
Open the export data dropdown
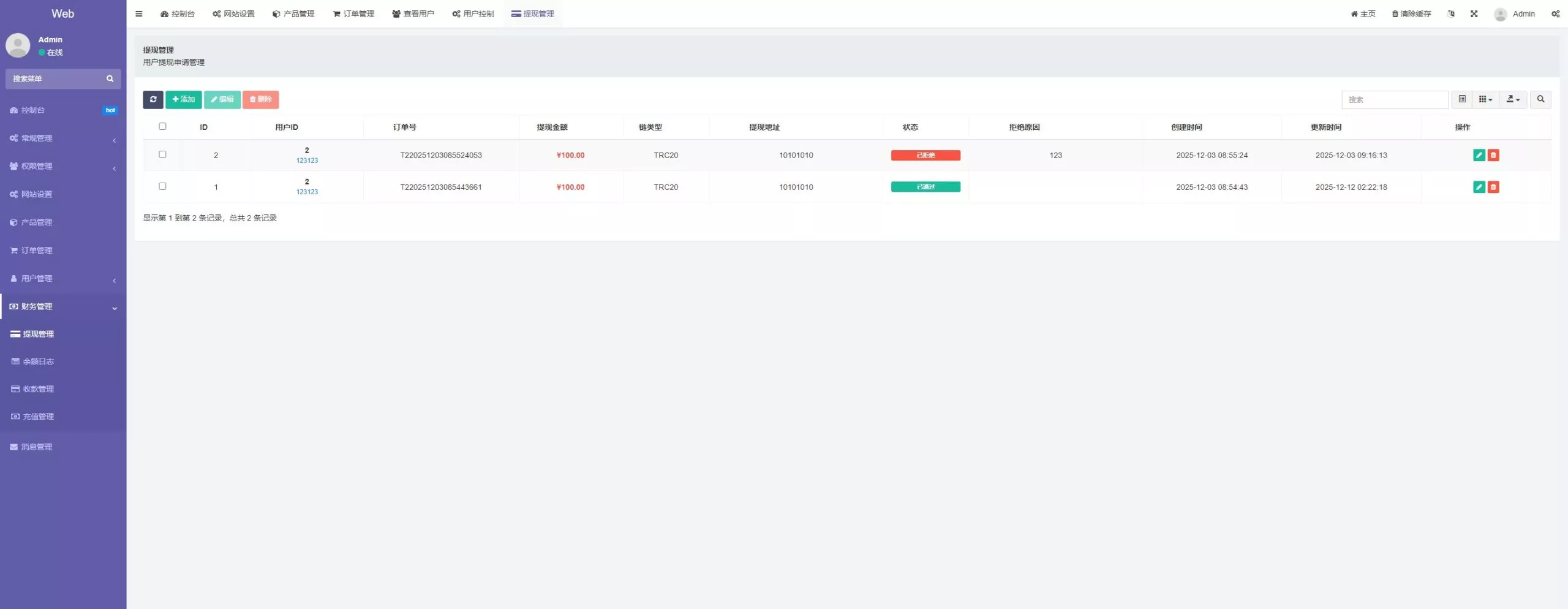1513,99
